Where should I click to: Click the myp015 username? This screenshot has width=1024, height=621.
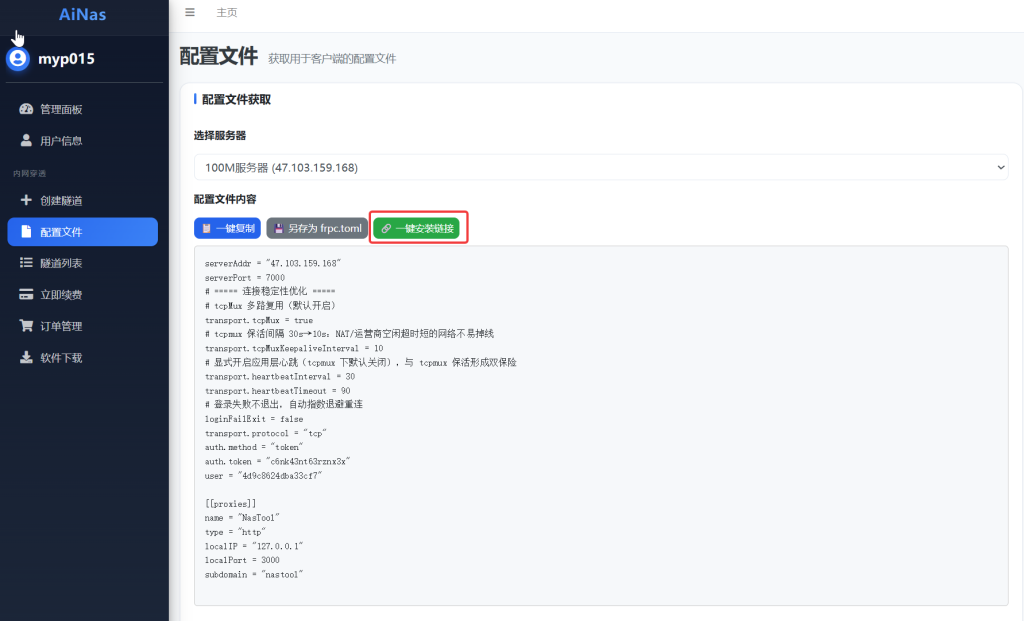[x=66, y=59]
